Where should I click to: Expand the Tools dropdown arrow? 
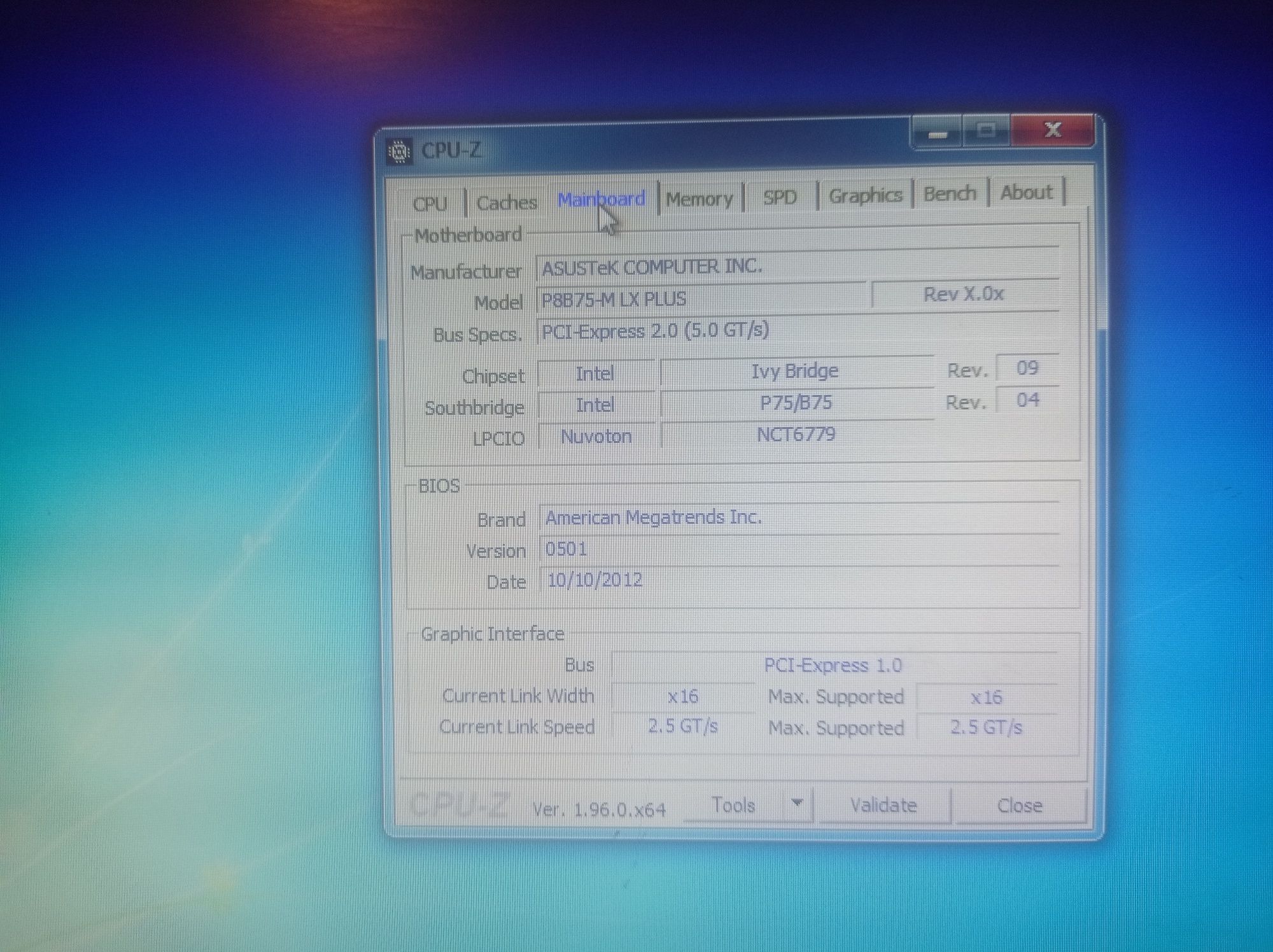(797, 804)
